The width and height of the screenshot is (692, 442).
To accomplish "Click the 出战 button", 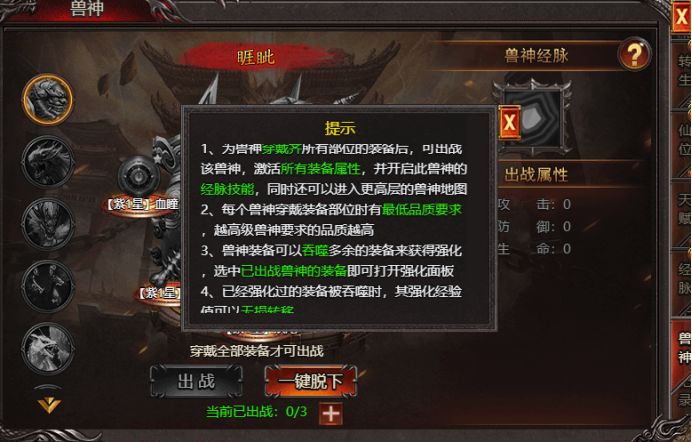I will pyautogui.click(x=196, y=381).
